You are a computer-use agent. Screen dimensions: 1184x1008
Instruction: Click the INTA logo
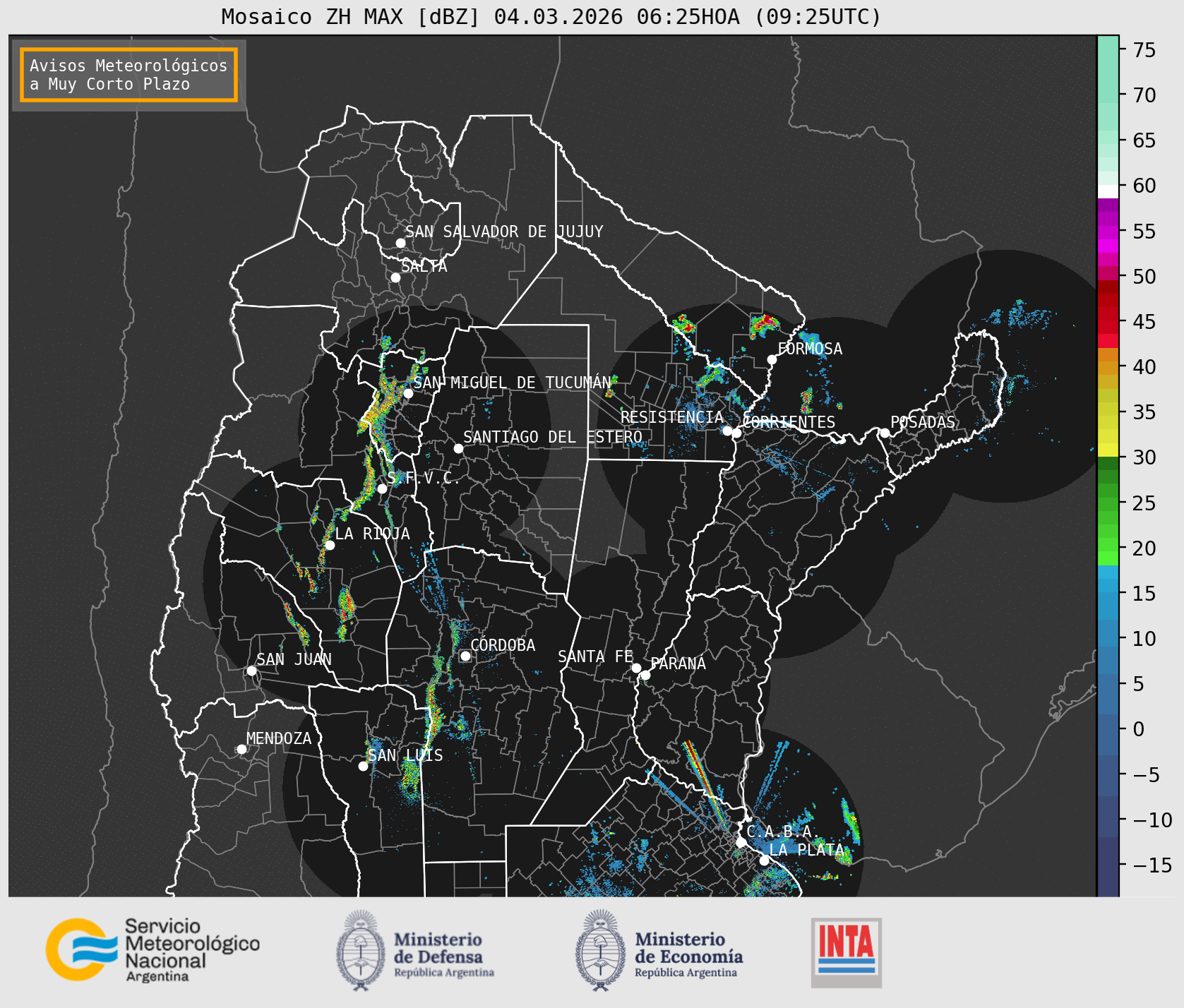tap(846, 952)
